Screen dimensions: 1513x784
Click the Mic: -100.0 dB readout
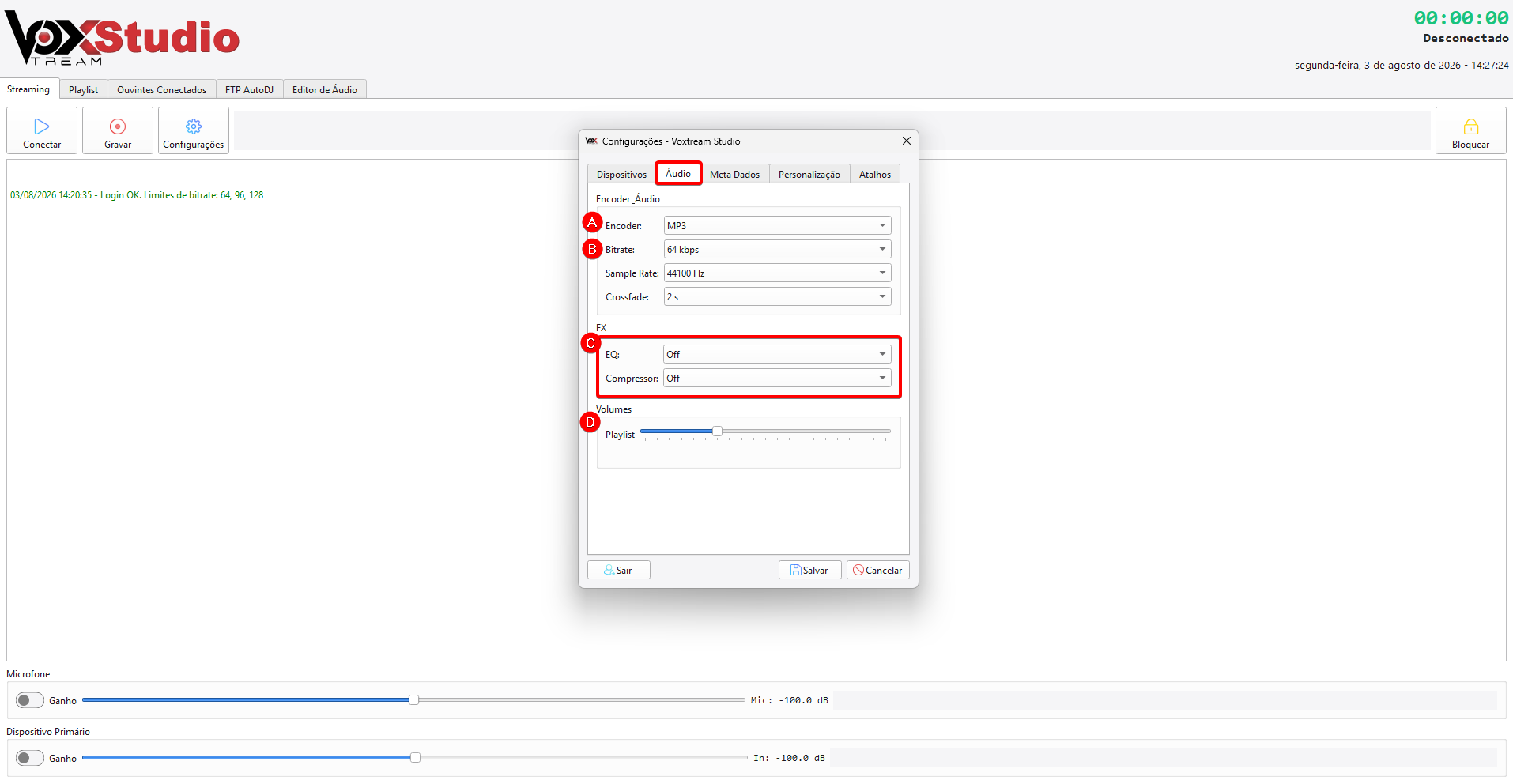789,700
